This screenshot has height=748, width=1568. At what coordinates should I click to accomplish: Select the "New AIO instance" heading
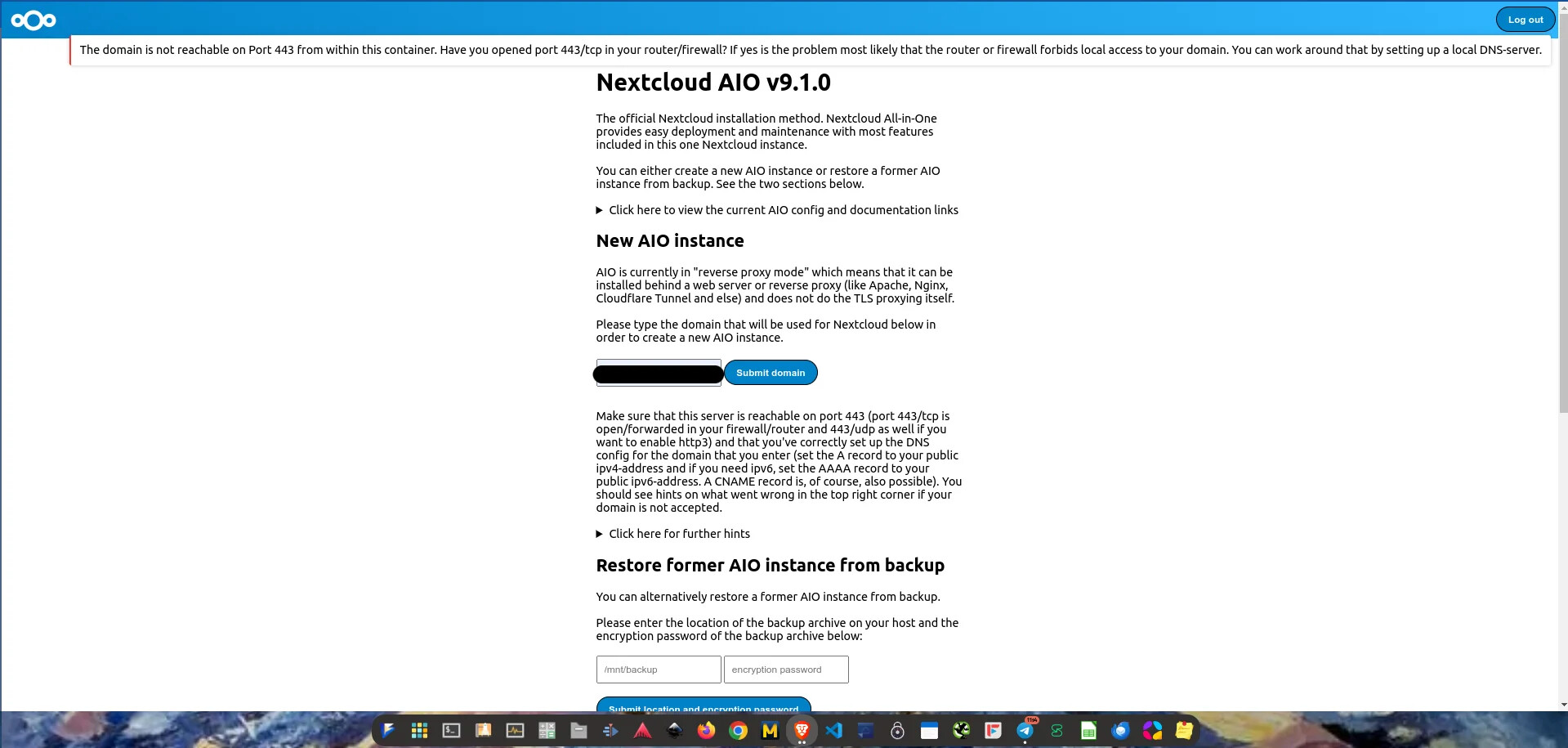point(670,241)
